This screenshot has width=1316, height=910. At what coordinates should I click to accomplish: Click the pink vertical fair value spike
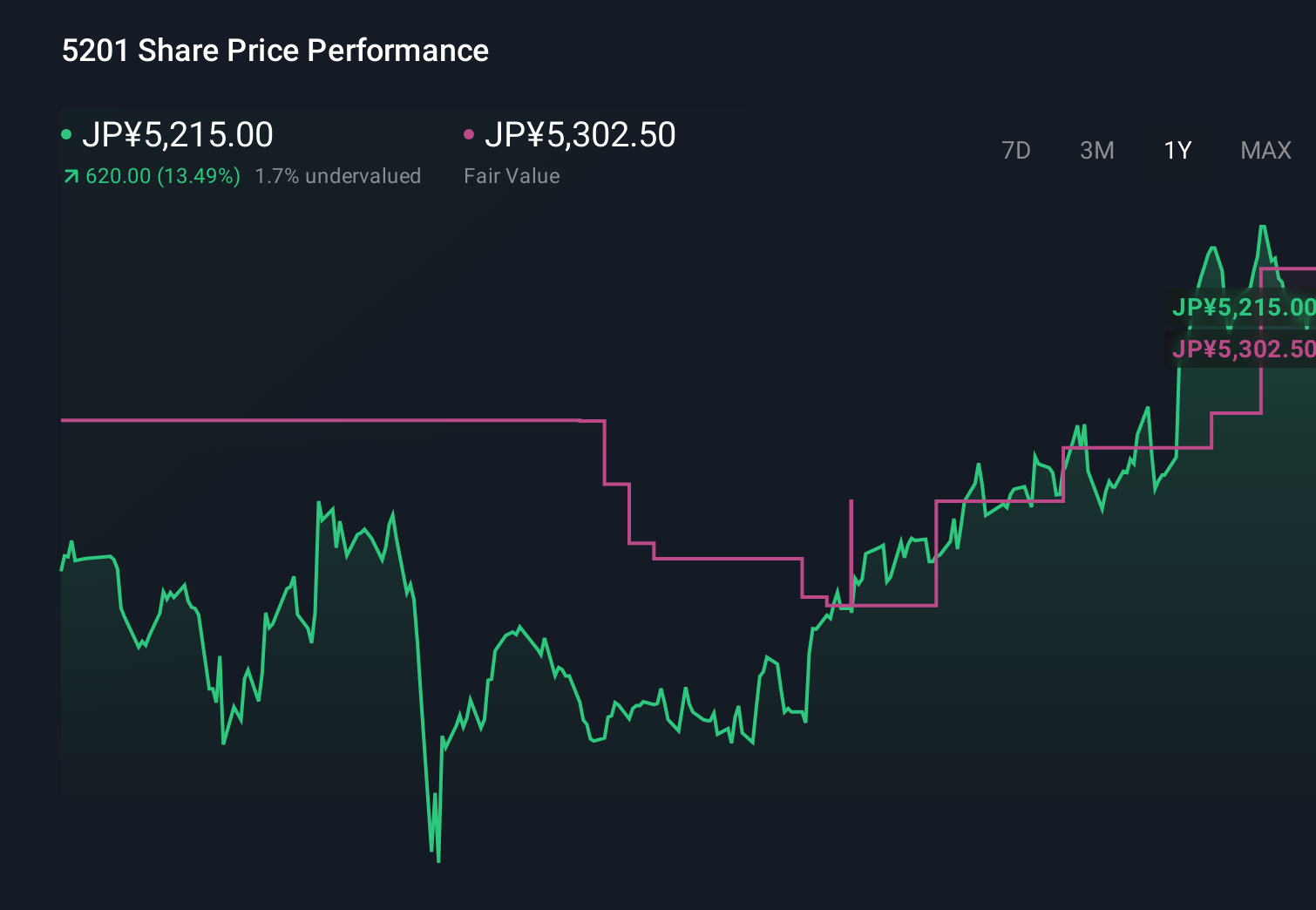tap(851, 549)
